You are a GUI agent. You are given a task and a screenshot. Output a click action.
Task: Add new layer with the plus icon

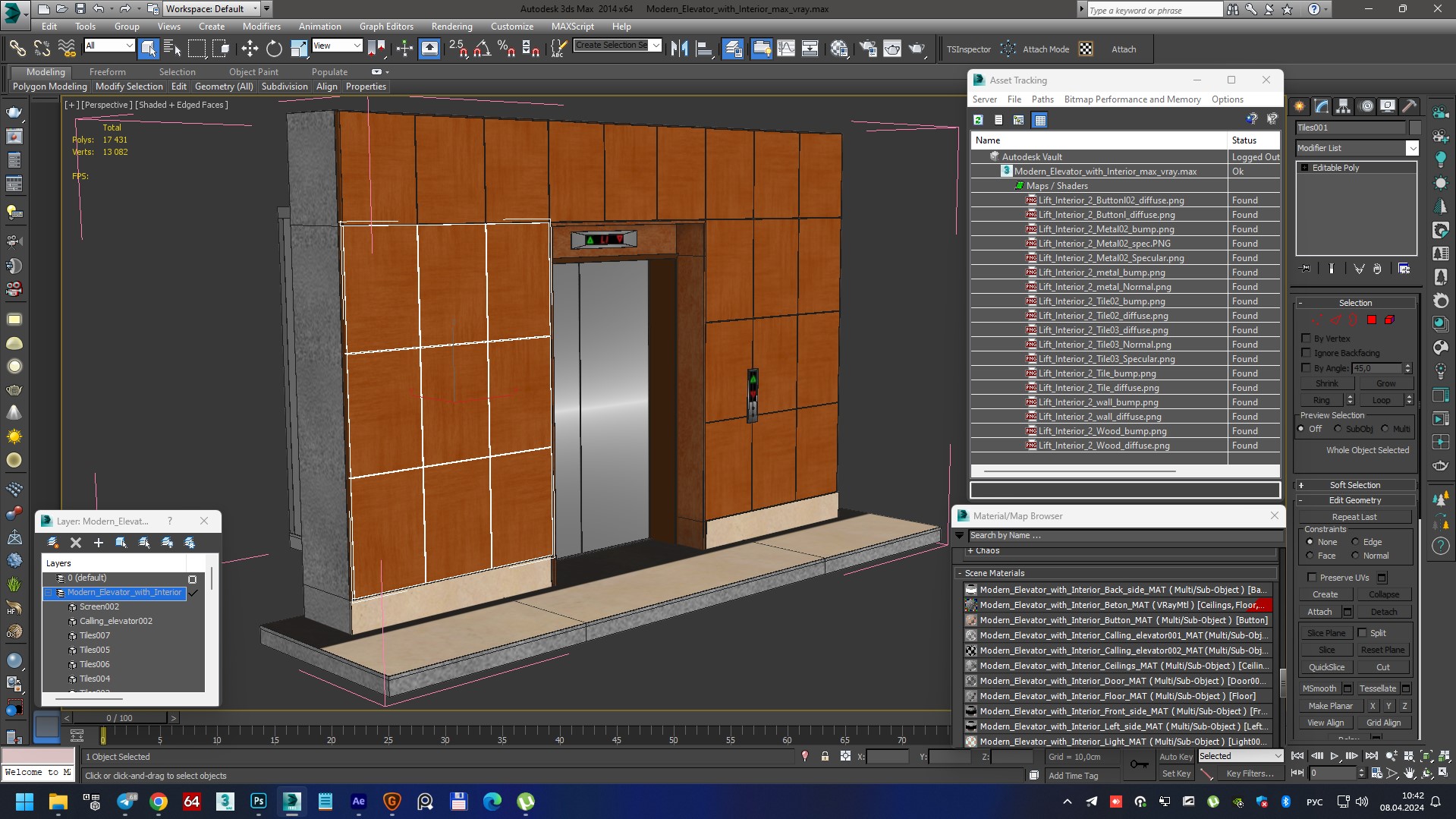tap(99, 543)
